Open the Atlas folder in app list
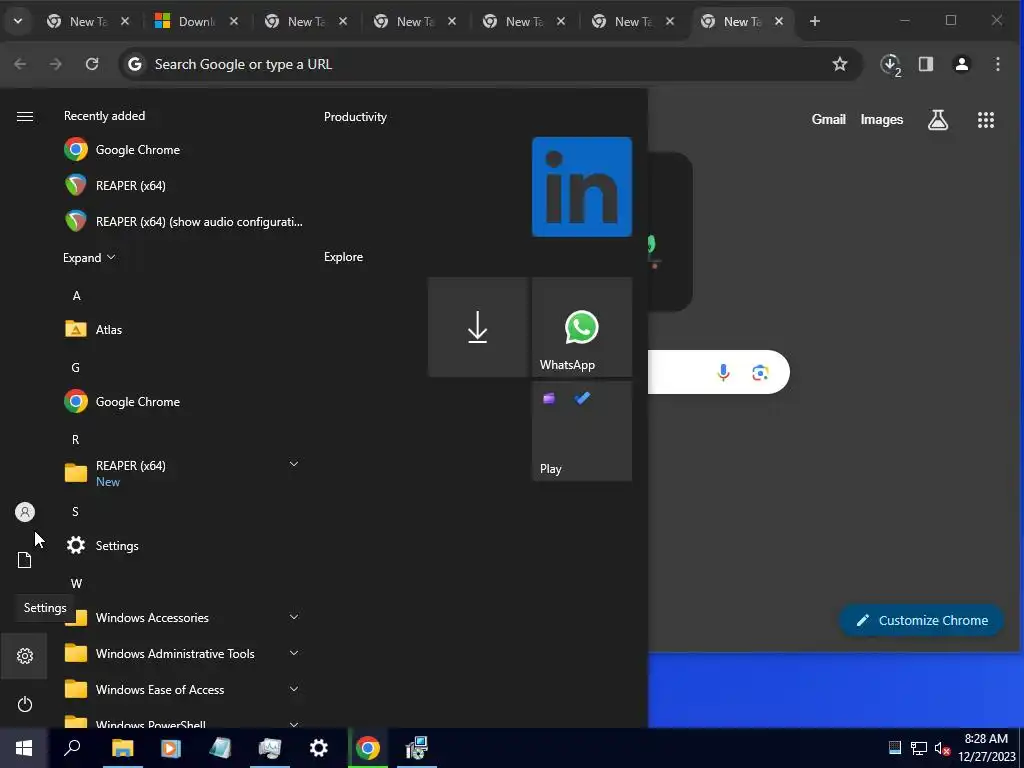Viewport: 1024px width, 768px height. coord(184,329)
